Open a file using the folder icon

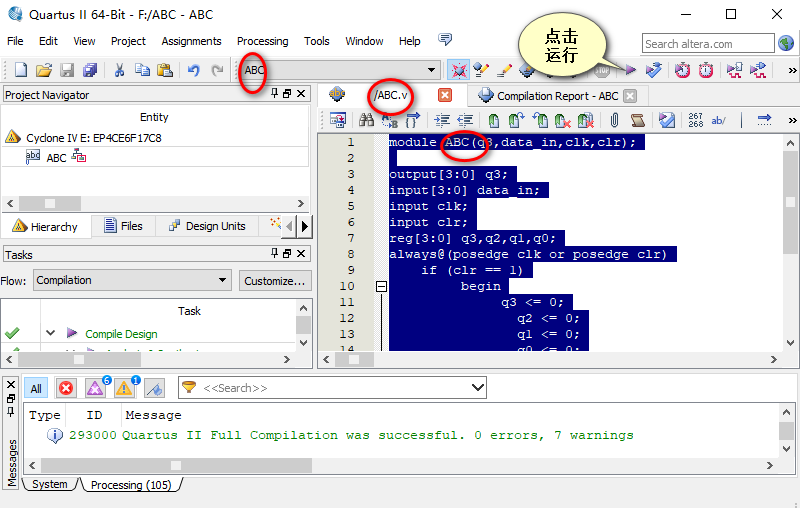point(44,70)
